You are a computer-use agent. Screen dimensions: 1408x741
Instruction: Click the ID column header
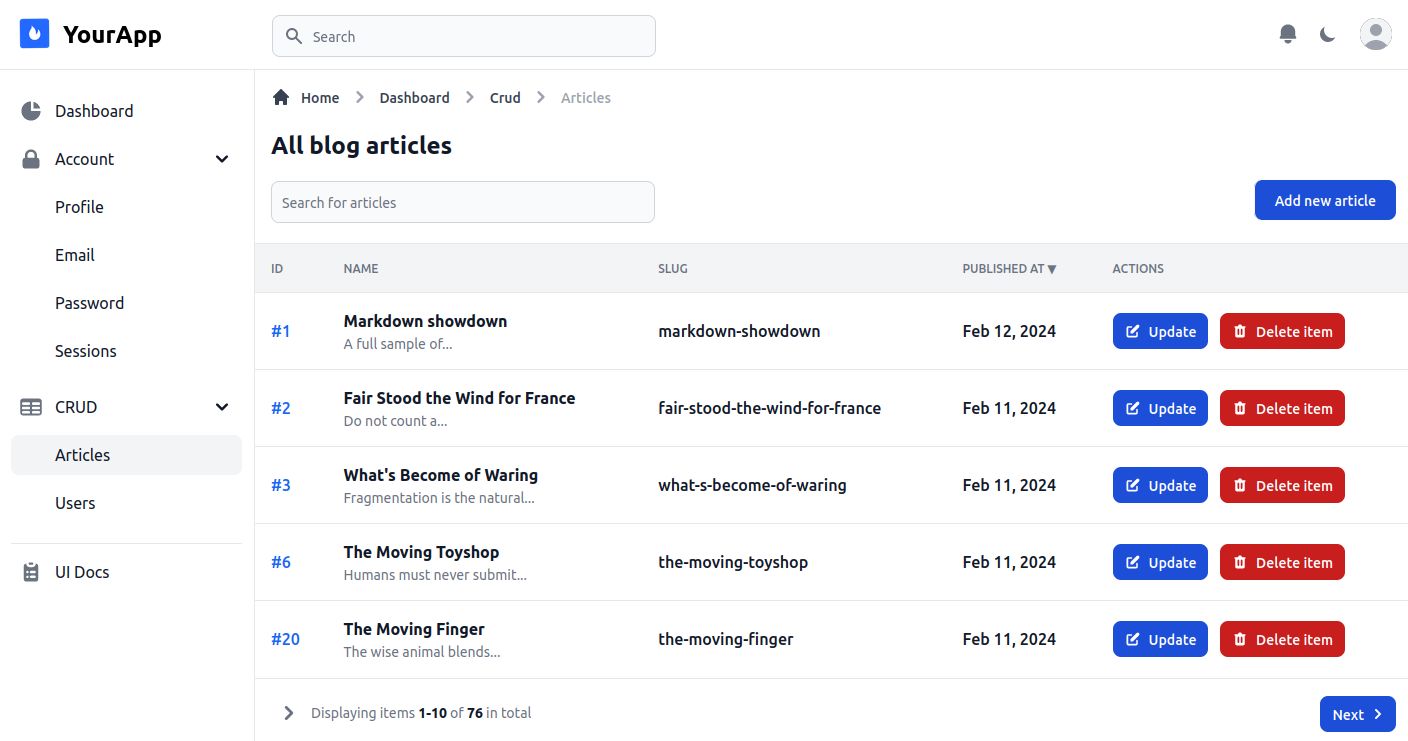(x=277, y=268)
